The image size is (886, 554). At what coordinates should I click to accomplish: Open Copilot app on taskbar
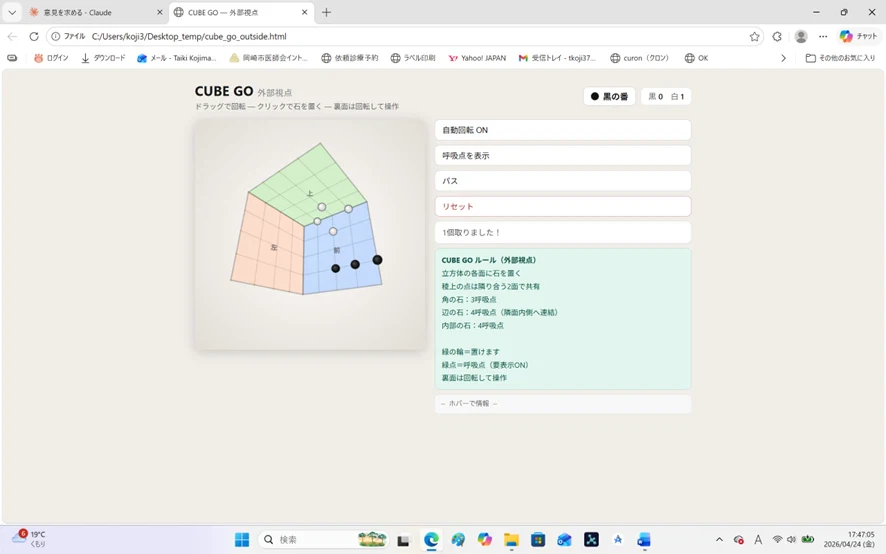[x=484, y=540]
